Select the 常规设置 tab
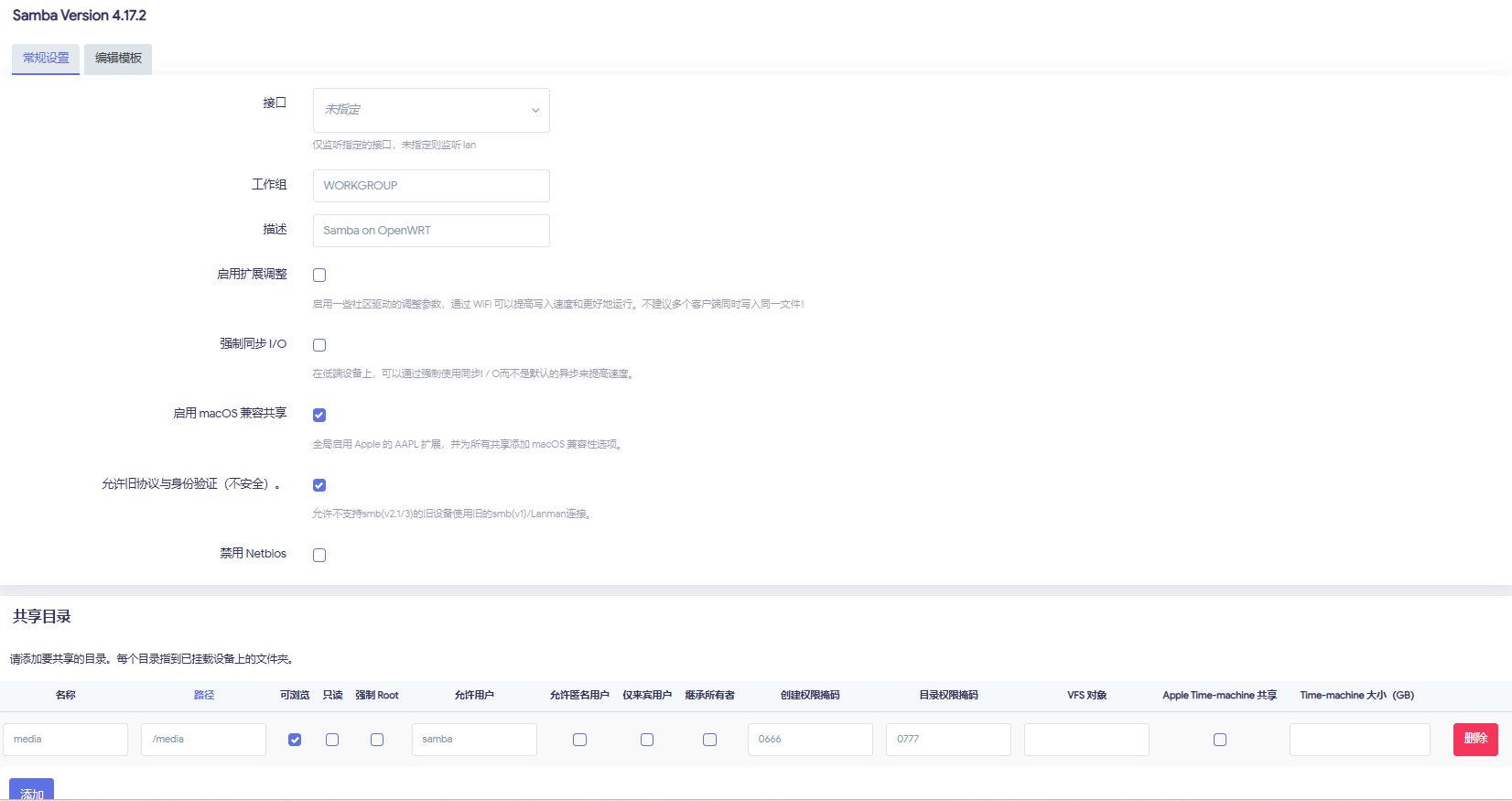Viewport: 1512px width, 801px height. [46, 59]
